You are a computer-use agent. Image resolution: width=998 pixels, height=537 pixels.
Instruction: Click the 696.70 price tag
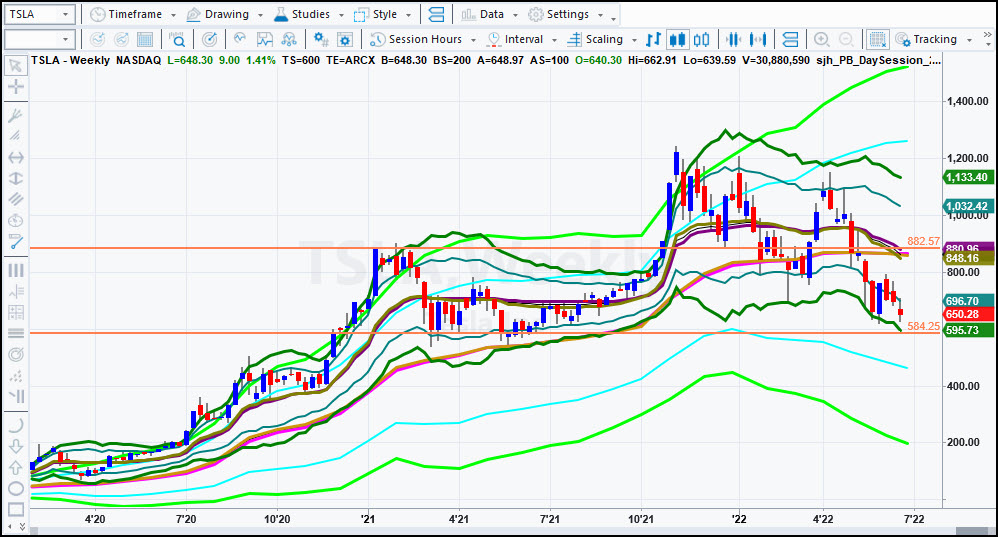pyautogui.click(x=967, y=301)
